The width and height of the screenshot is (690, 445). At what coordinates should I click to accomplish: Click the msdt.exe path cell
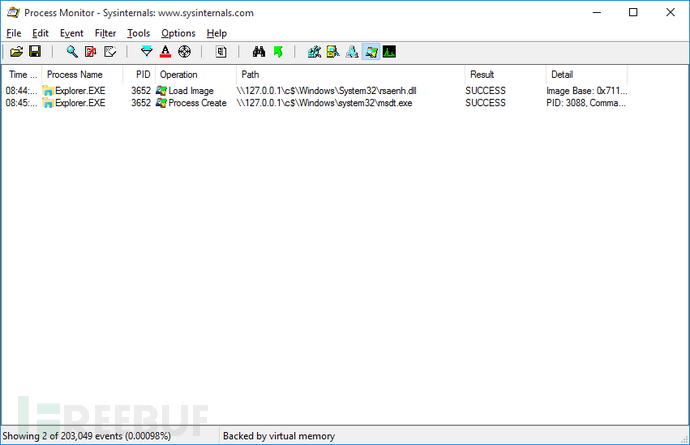(x=324, y=103)
